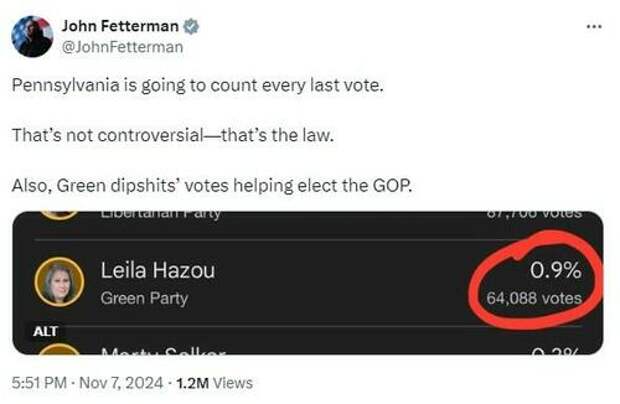Click the cut-off Libertarian Party text
The height and width of the screenshot is (404, 620).
tap(160, 215)
